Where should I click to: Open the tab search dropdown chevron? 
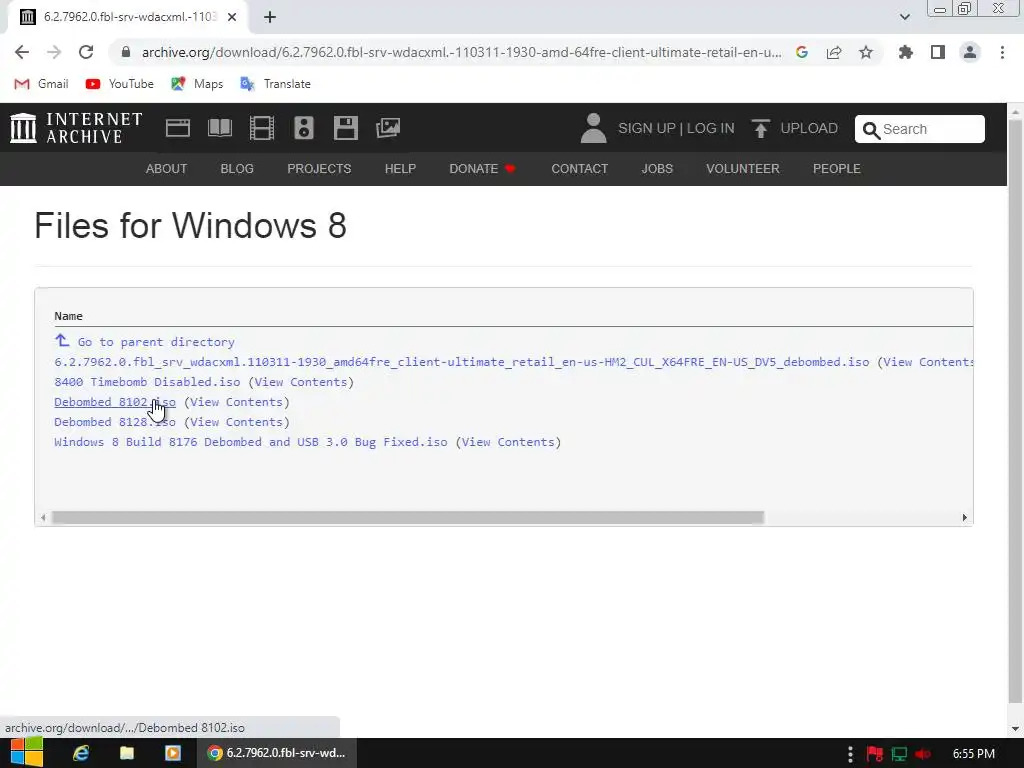[x=904, y=17]
